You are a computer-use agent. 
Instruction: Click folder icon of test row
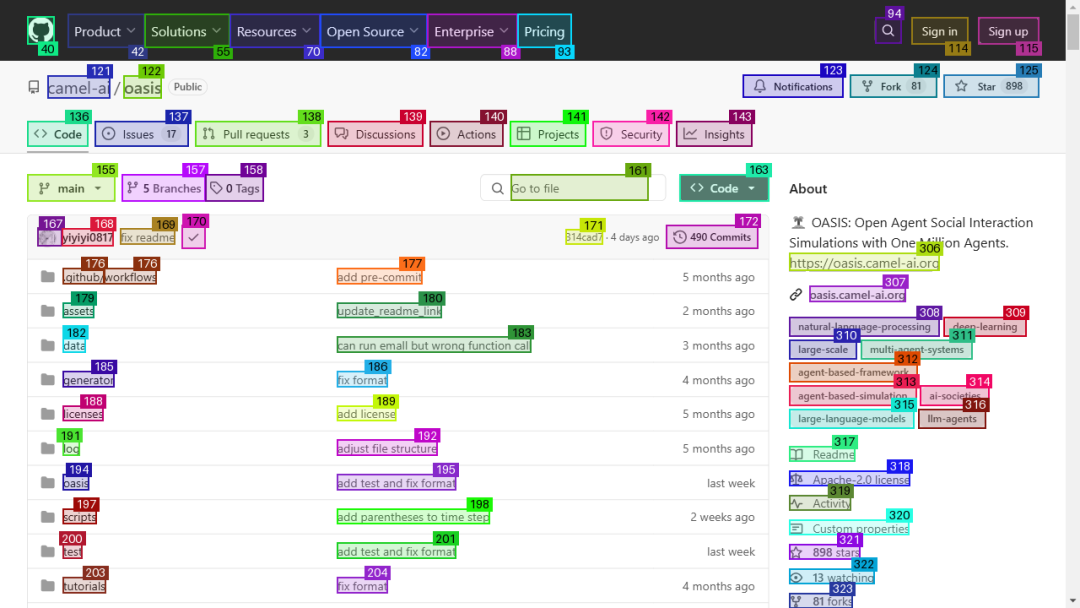[x=48, y=552]
